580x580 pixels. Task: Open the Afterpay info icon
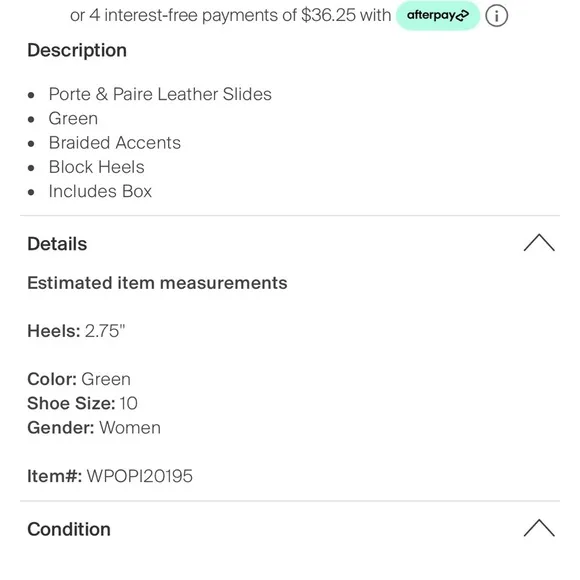pos(496,16)
